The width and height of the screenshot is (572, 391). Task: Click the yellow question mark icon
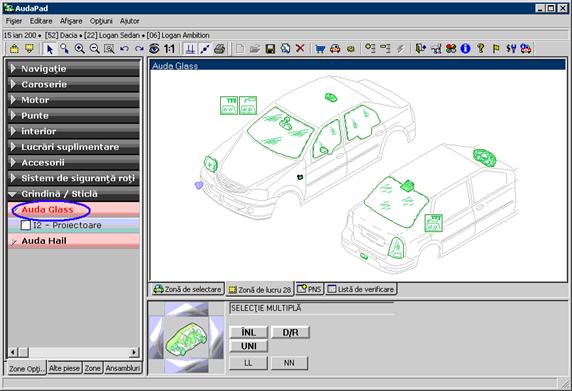point(481,49)
